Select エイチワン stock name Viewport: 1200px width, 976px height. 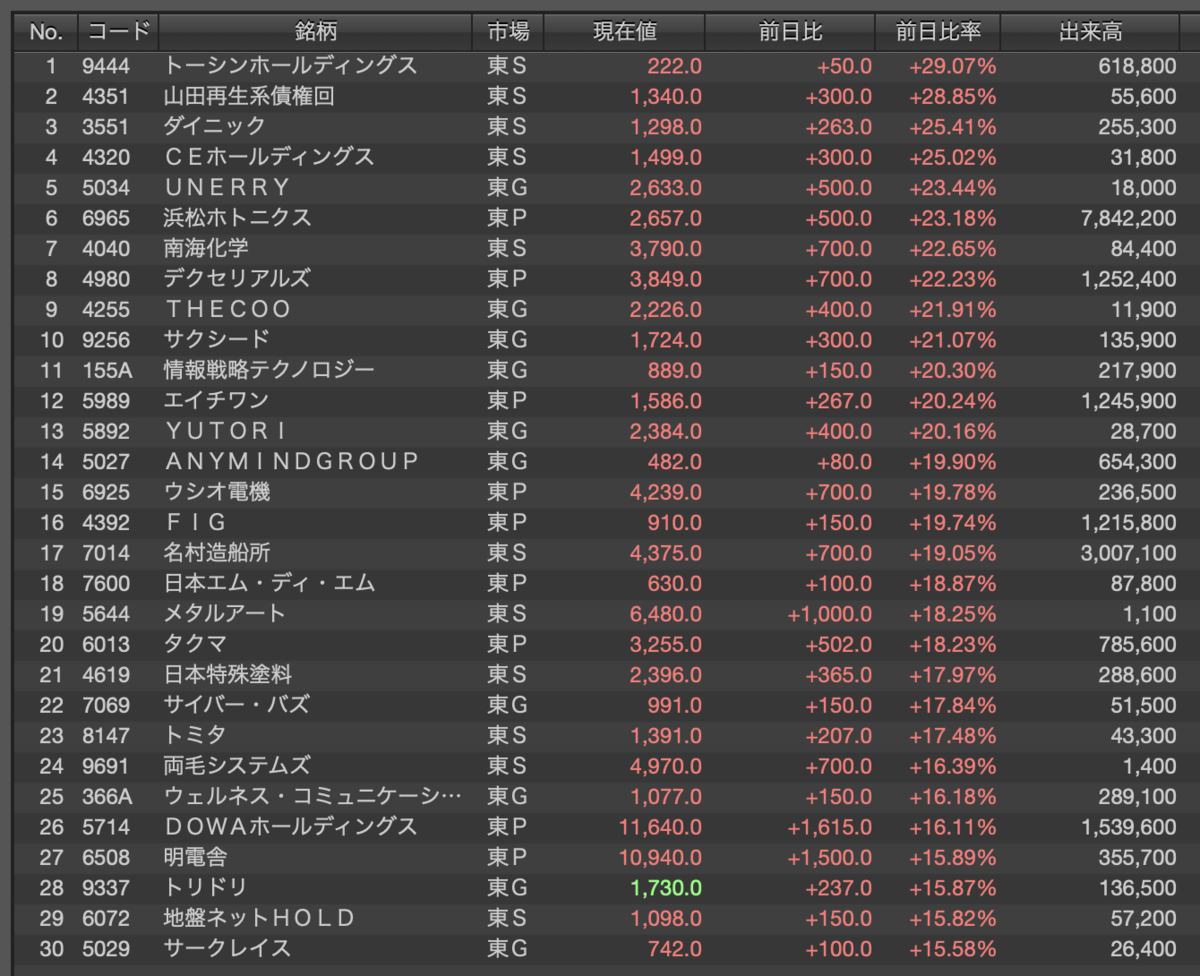[217, 401]
